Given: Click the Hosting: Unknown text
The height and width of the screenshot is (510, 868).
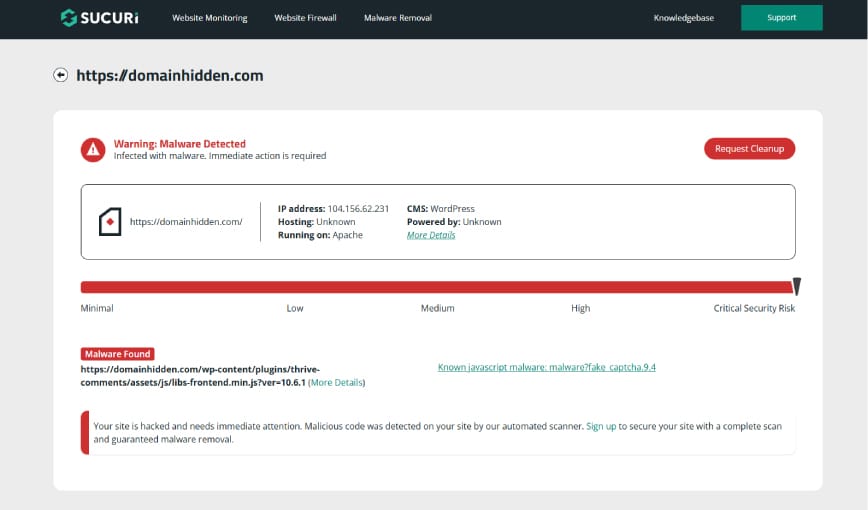Looking at the screenshot, I should 317,221.
